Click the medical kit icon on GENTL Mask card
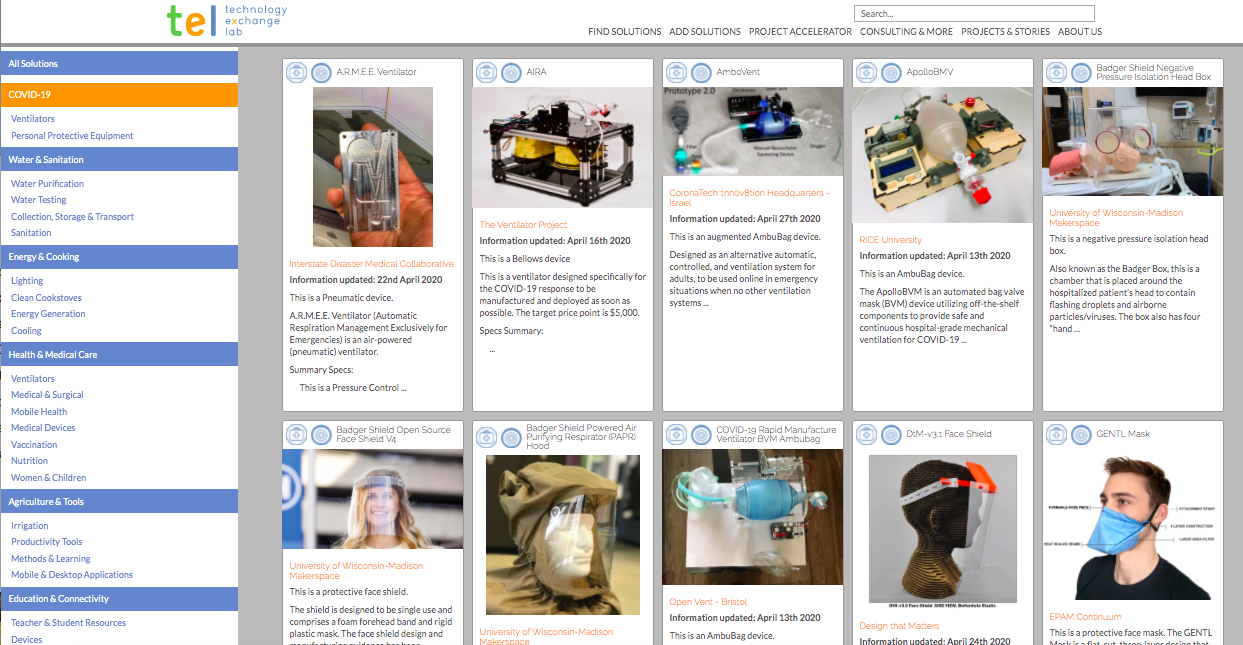1243x645 pixels. [1056, 434]
